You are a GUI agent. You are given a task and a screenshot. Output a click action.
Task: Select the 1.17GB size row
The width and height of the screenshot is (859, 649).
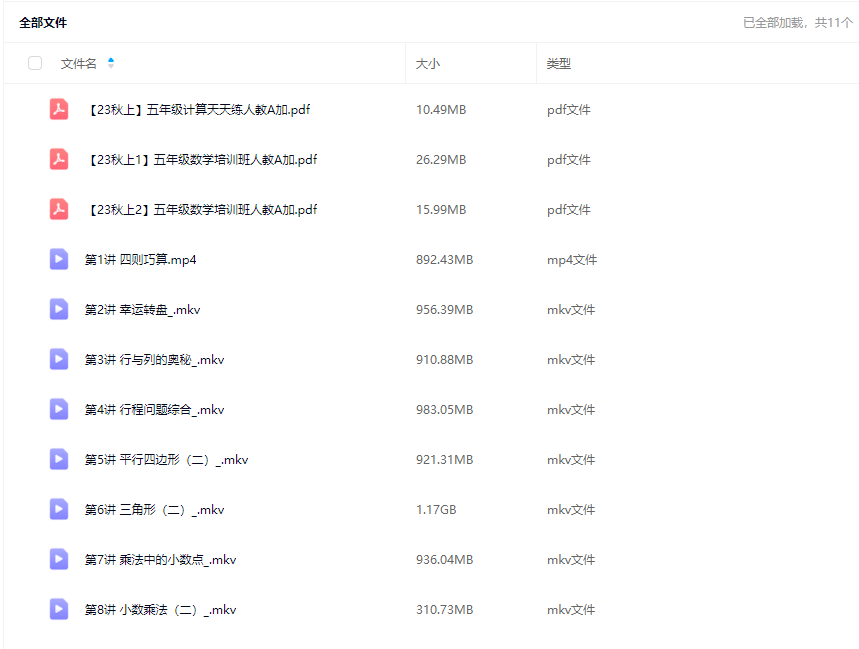pyautogui.click(x=436, y=510)
